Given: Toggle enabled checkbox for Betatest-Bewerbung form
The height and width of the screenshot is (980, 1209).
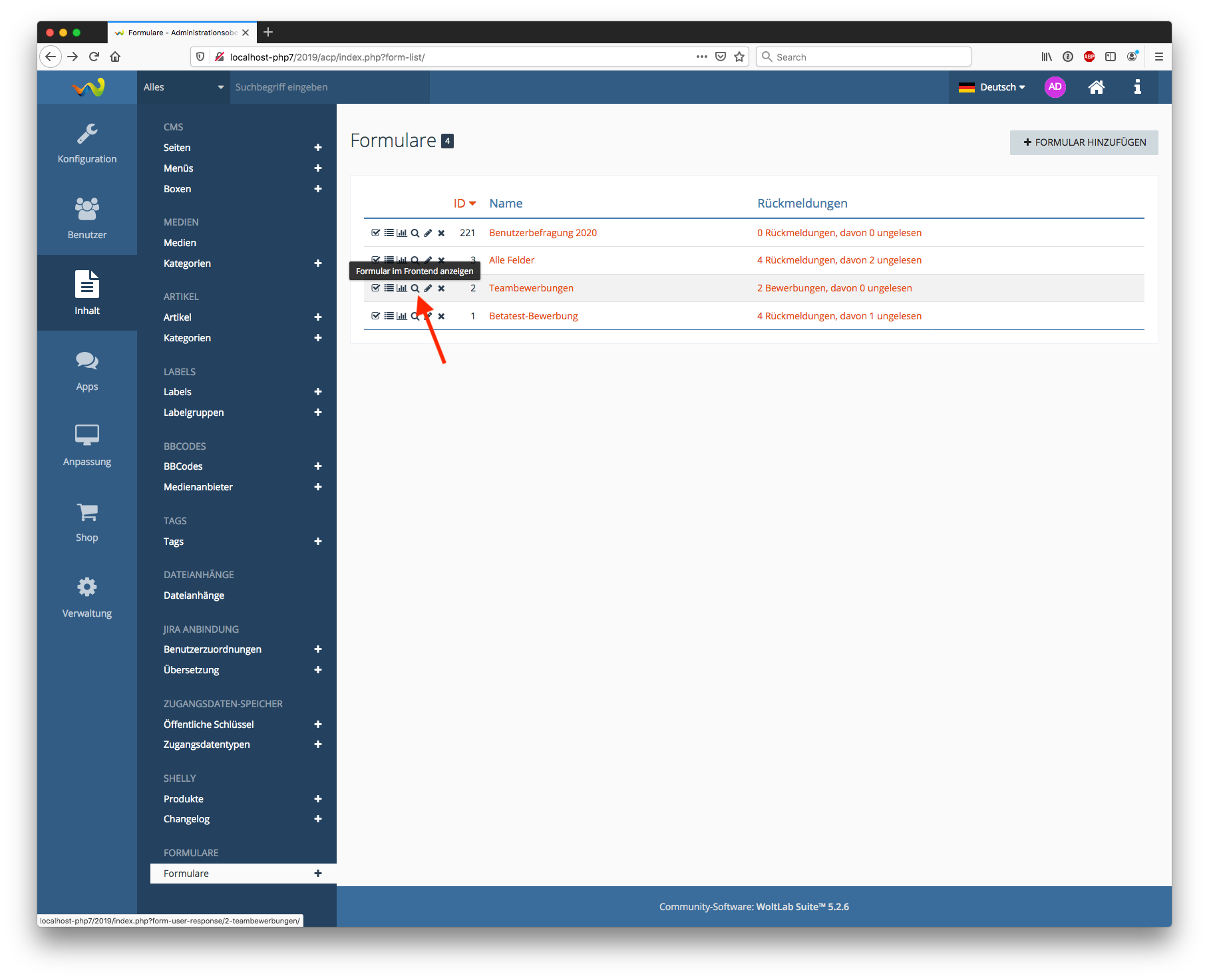Looking at the screenshot, I should pyautogui.click(x=376, y=316).
